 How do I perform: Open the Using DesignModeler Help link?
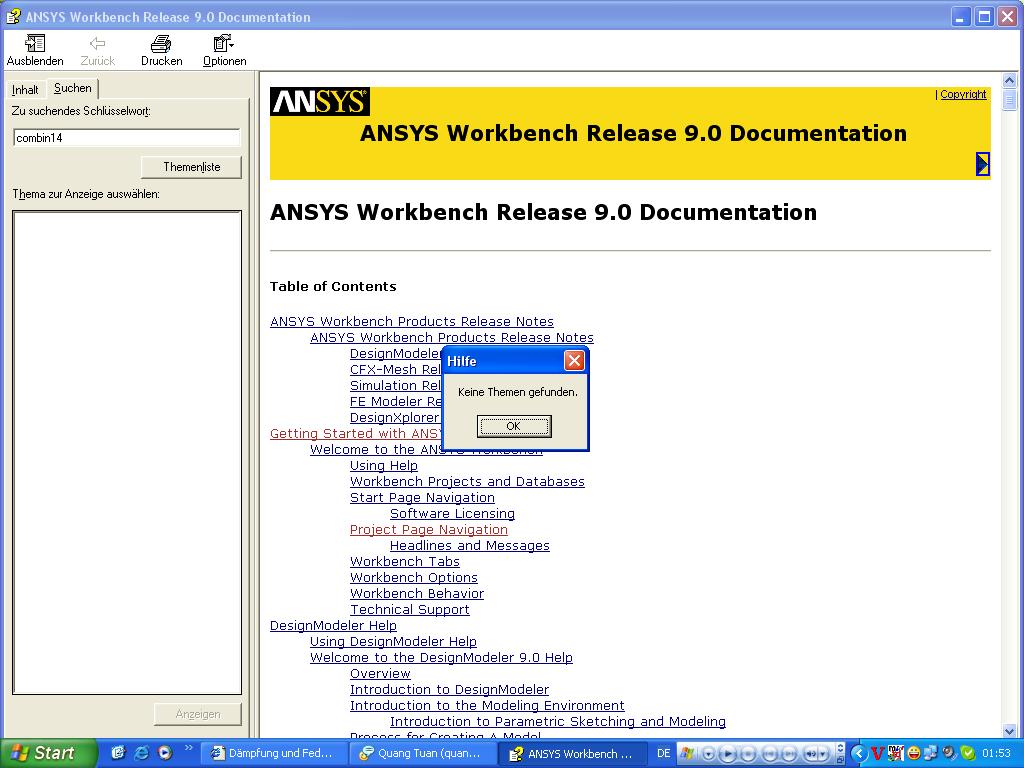click(x=394, y=641)
